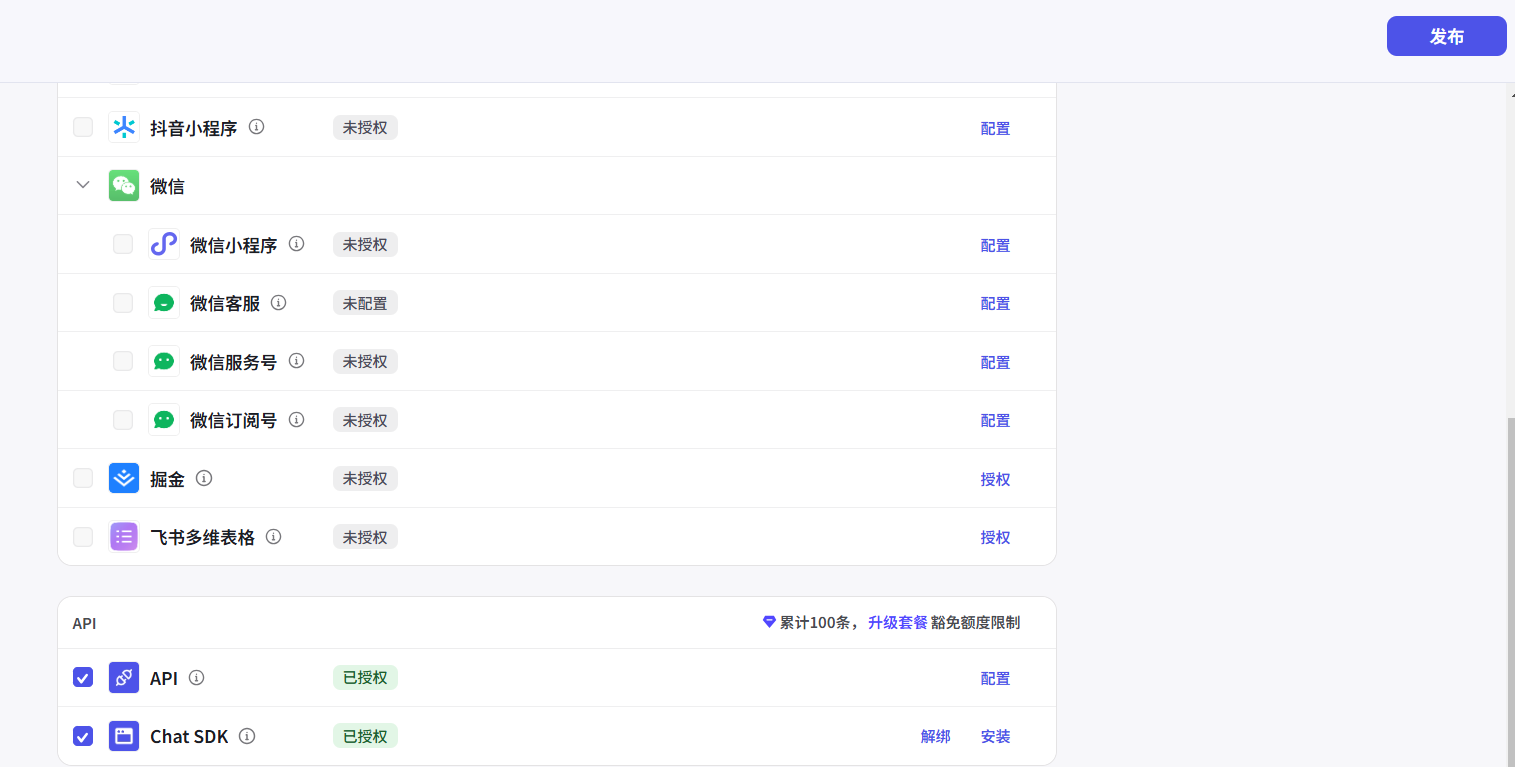
Task: Check the 微信客服 checkbox
Action: [x=123, y=302]
